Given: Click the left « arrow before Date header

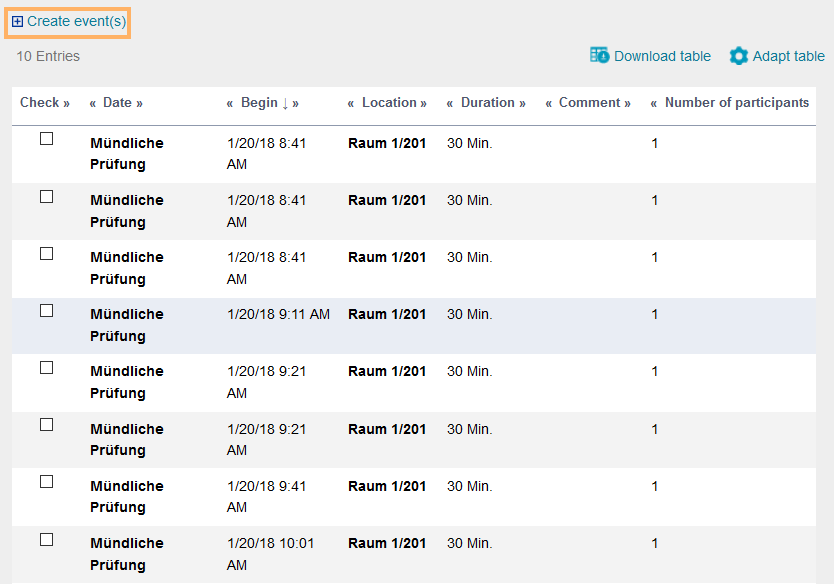Looking at the screenshot, I should (x=93, y=103).
